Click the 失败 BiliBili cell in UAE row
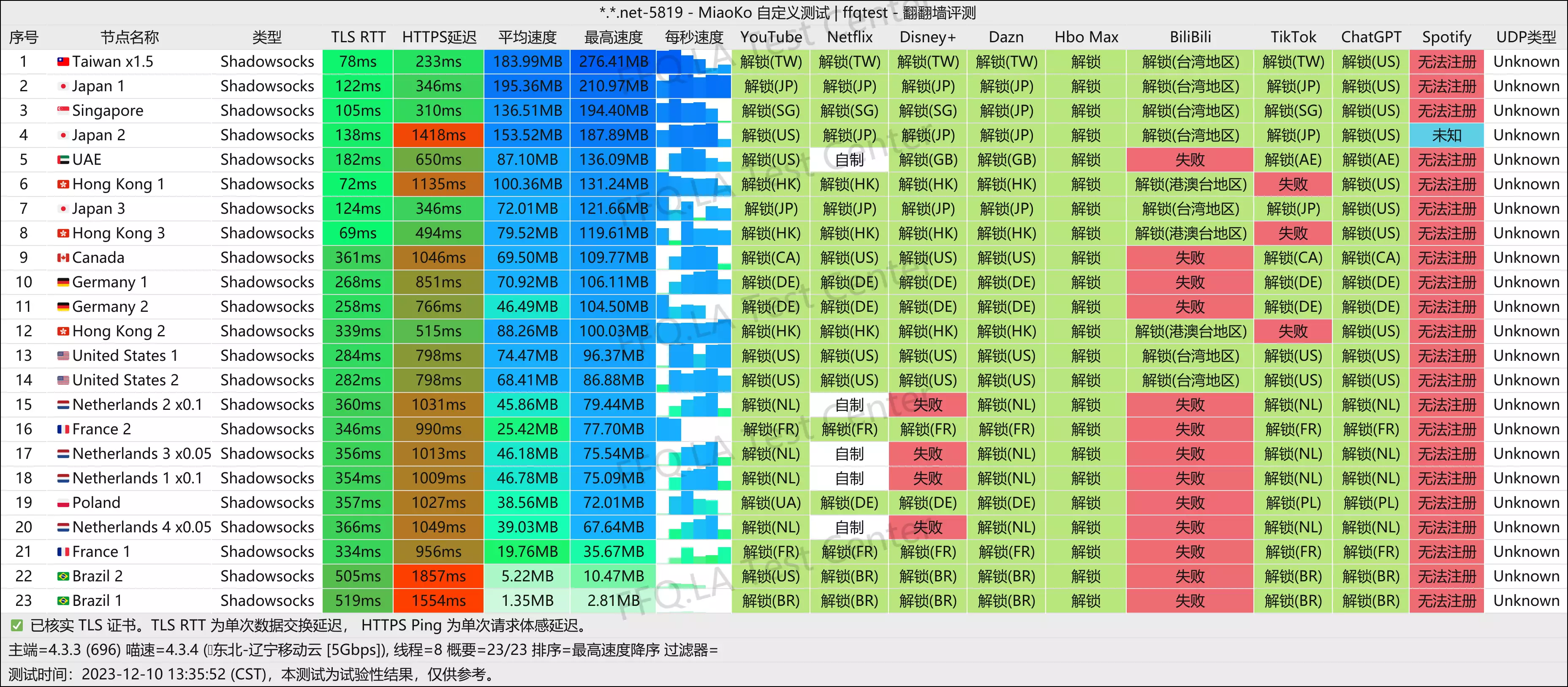 coord(1189,160)
